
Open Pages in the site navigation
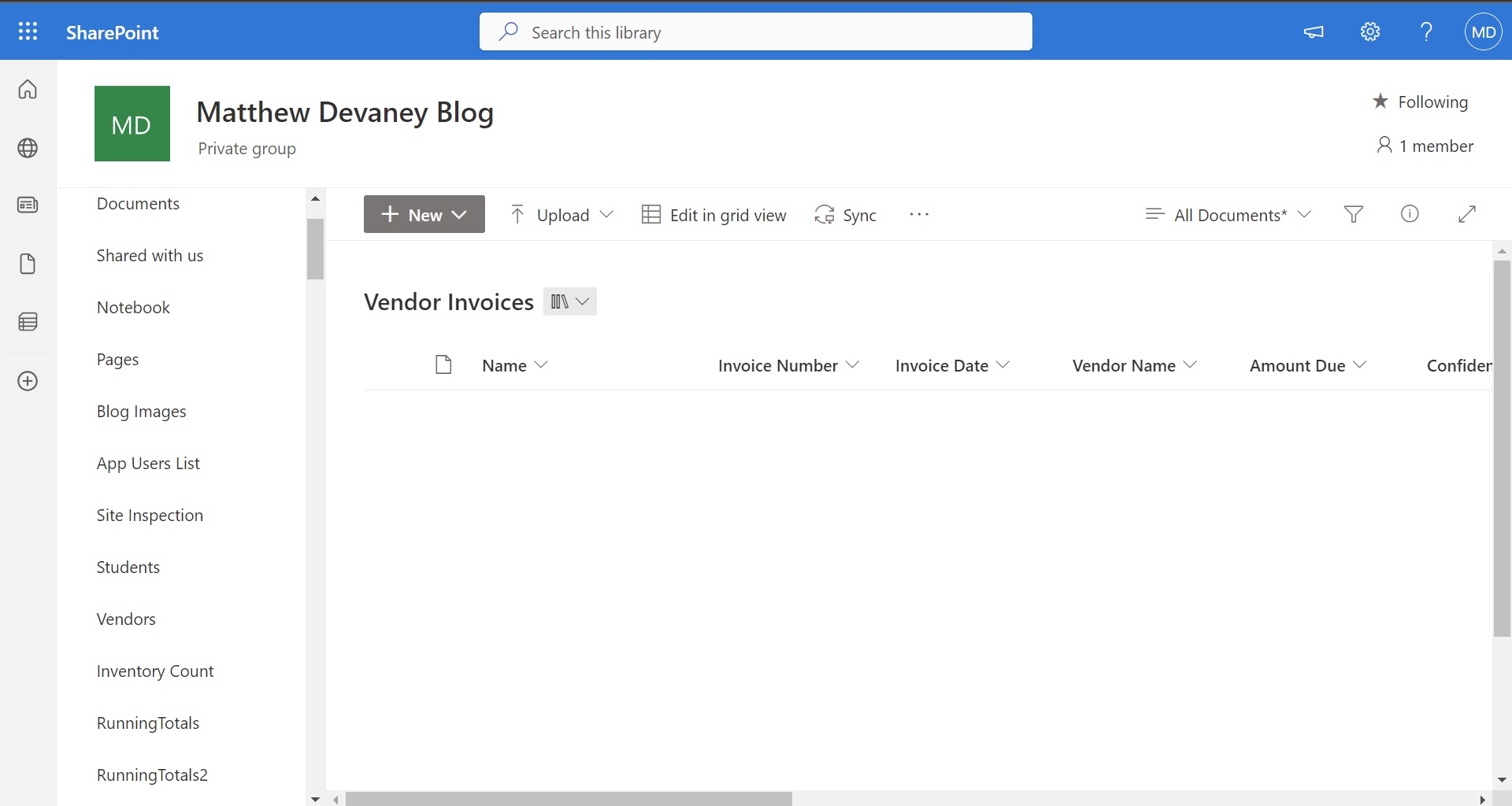click(117, 359)
